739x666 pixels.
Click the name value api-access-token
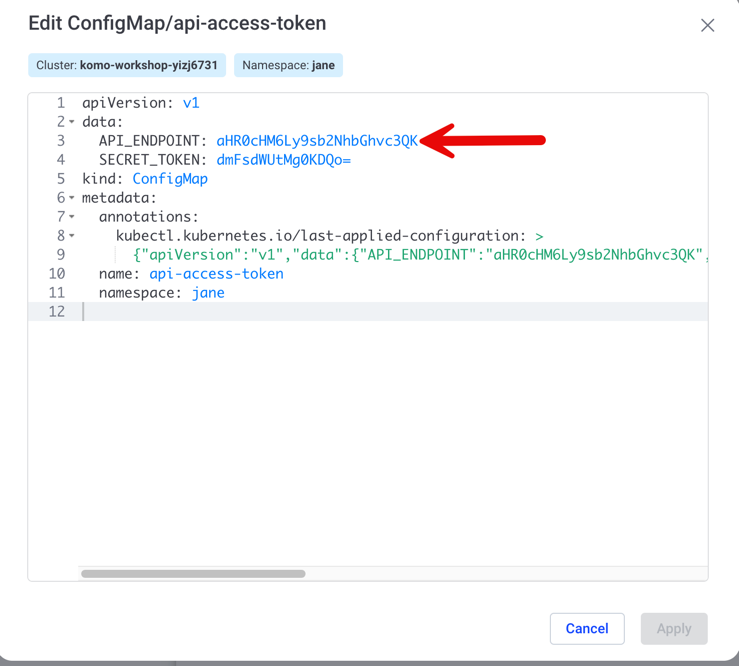216,274
